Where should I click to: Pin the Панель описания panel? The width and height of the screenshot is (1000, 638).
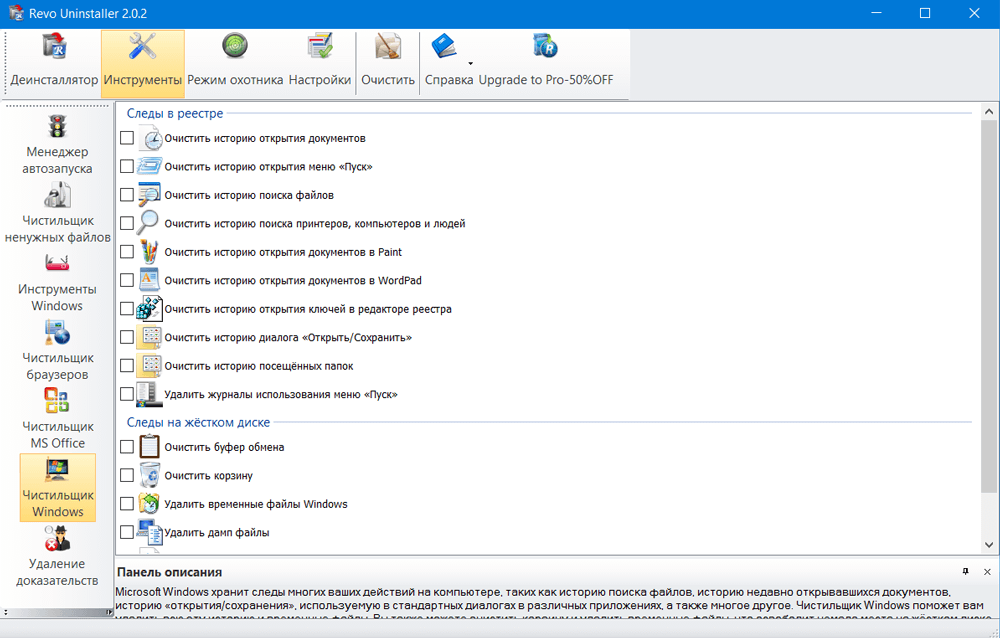[966, 572]
